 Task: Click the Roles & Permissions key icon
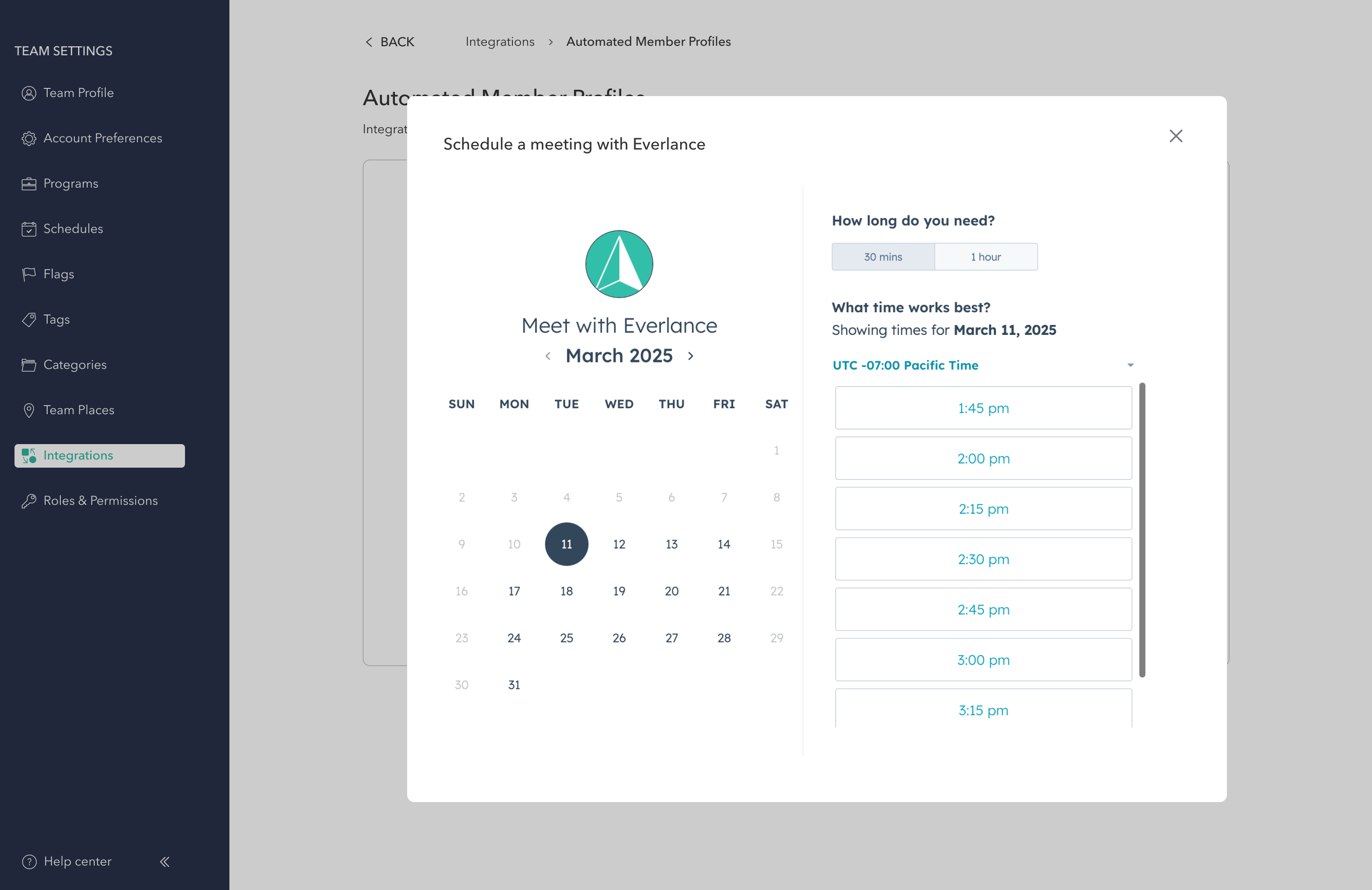tap(29, 501)
